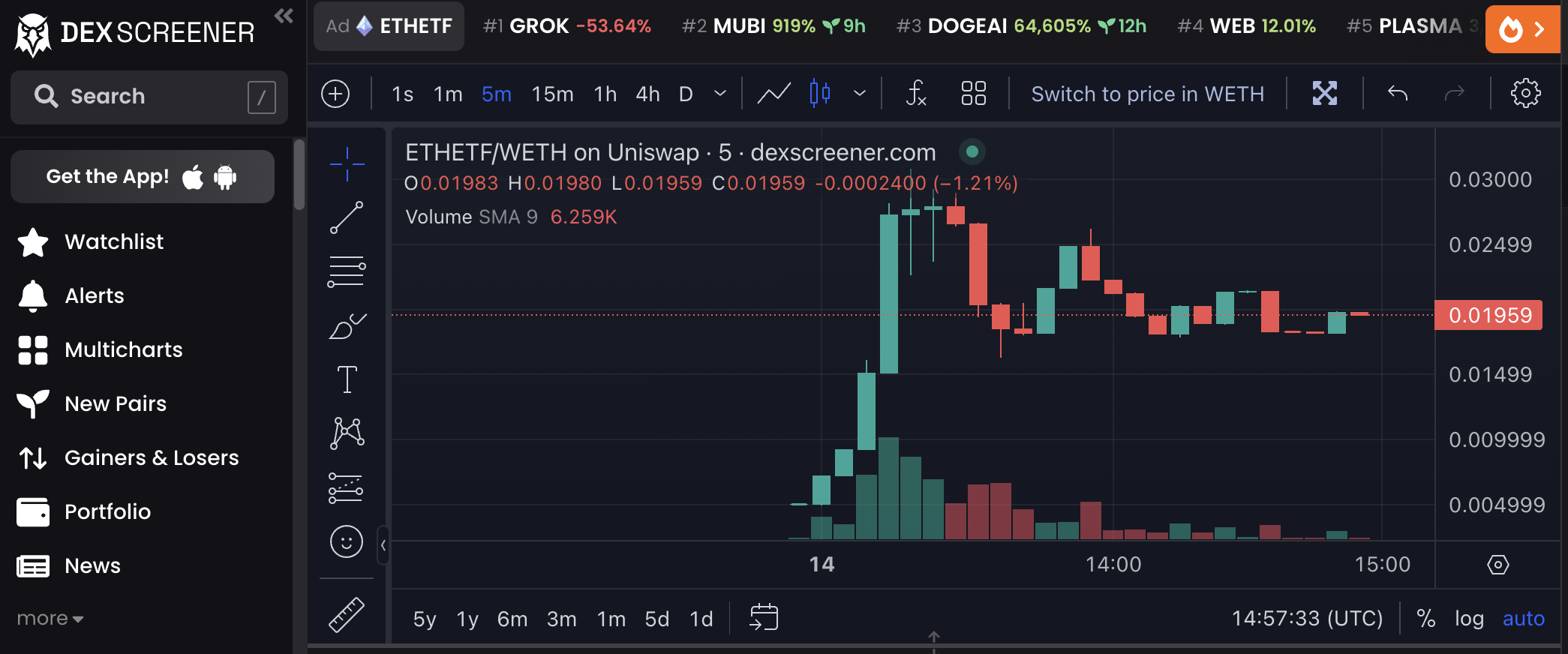Image resolution: width=1568 pixels, height=654 pixels.
Task: Click the Get the App button
Action: (143, 176)
